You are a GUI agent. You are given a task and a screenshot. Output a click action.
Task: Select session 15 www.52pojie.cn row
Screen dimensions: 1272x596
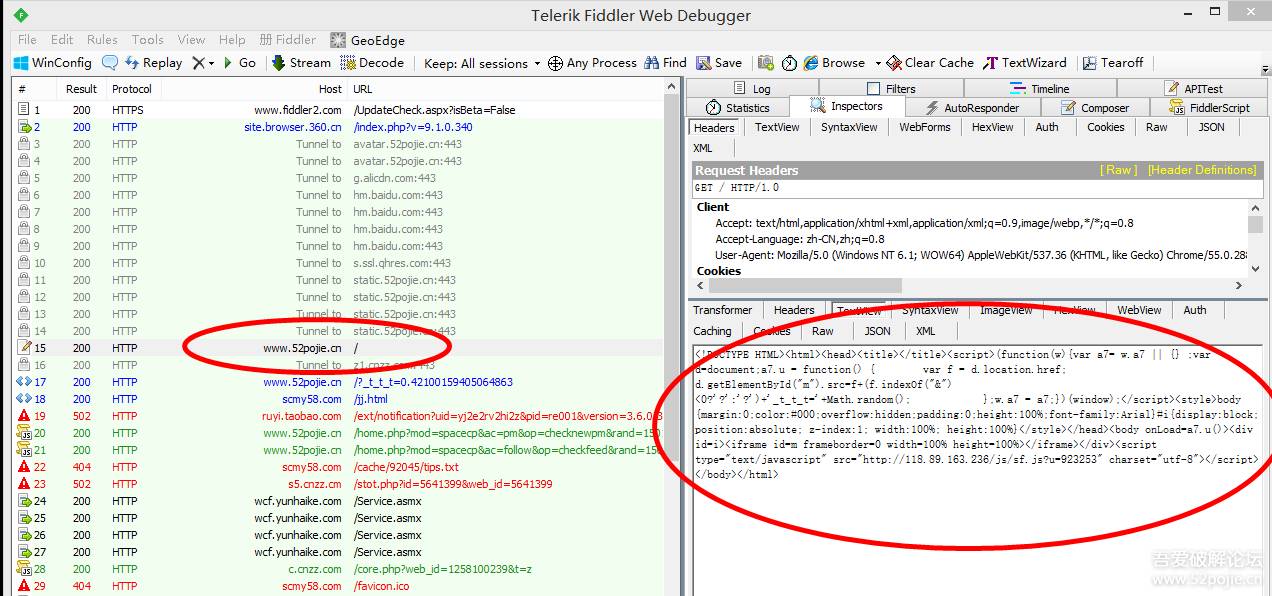pos(300,348)
